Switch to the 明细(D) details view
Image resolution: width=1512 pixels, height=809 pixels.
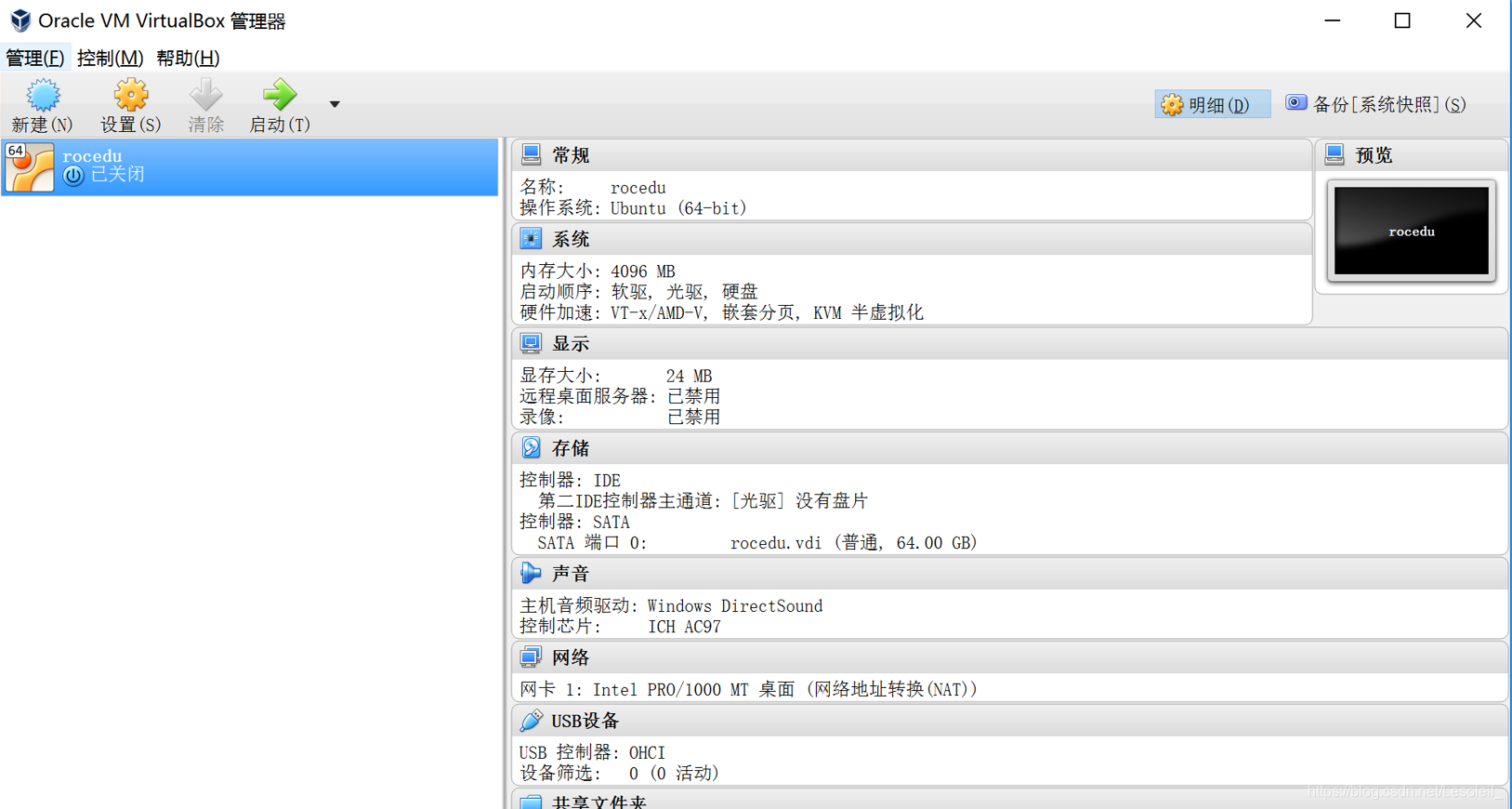[1212, 104]
